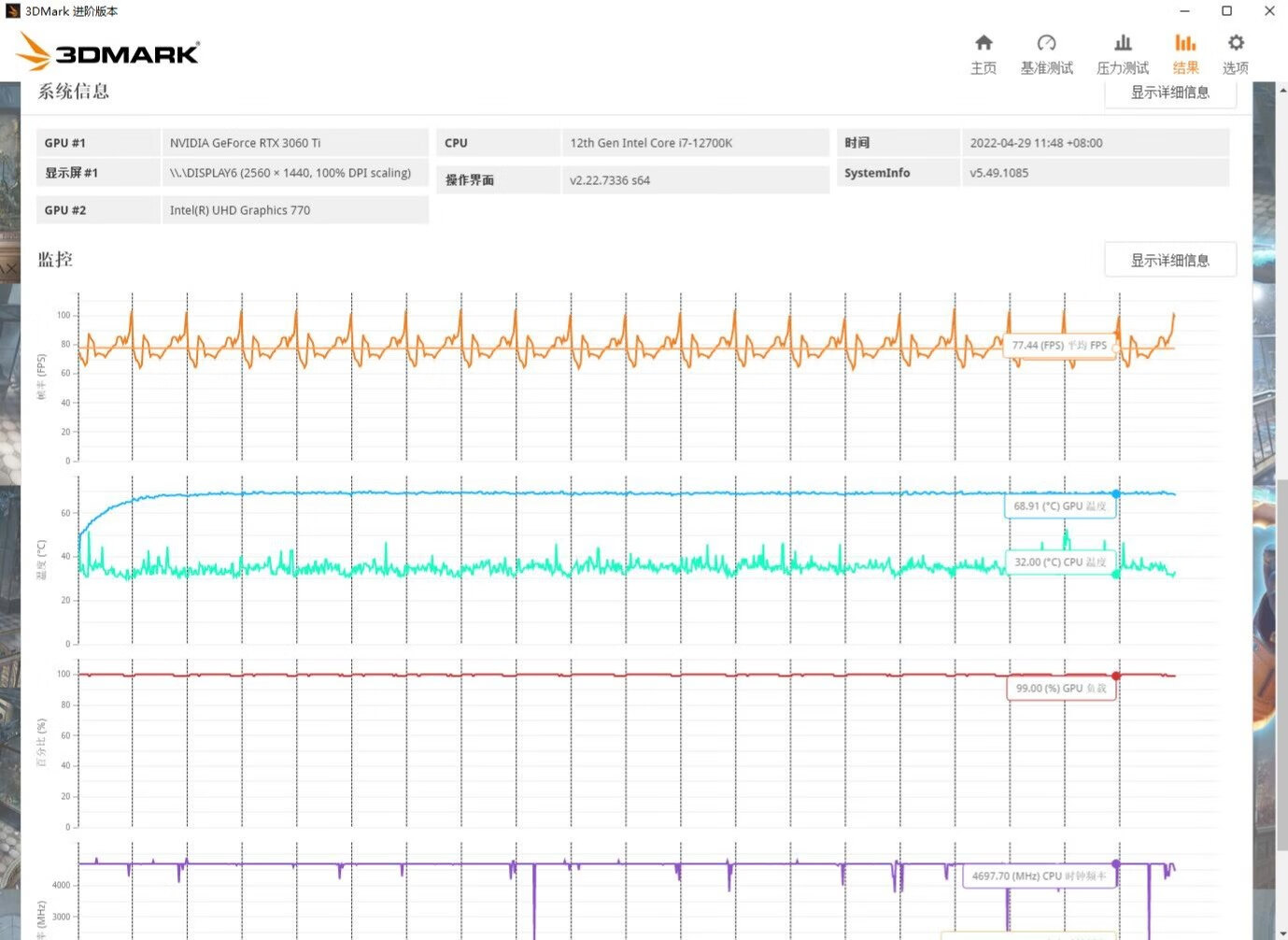Viewport: 1288px width, 940px height.
Task: Click the 77.44 FPS average tooltip
Action: [1059, 346]
